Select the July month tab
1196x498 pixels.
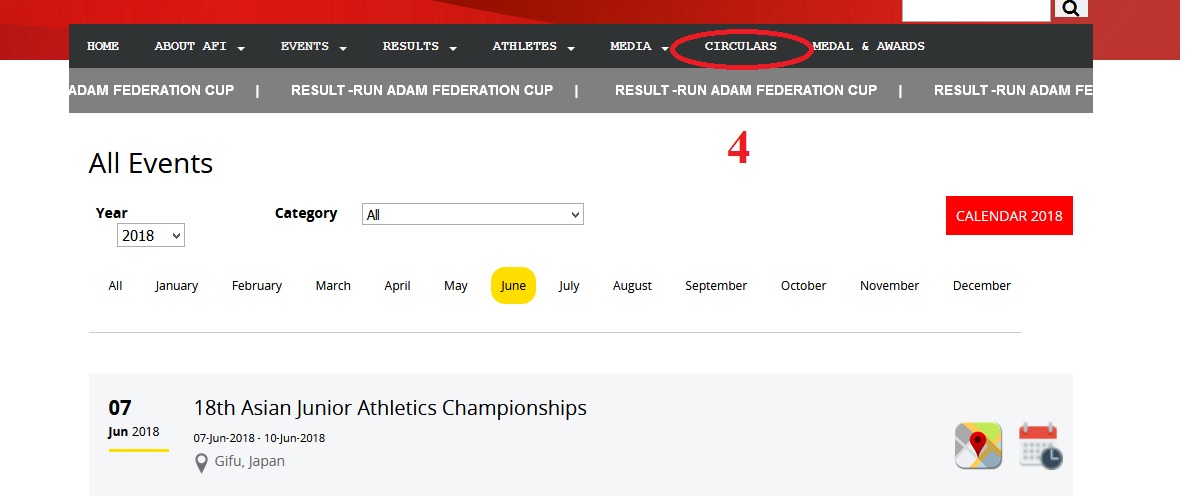click(x=569, y=286)
